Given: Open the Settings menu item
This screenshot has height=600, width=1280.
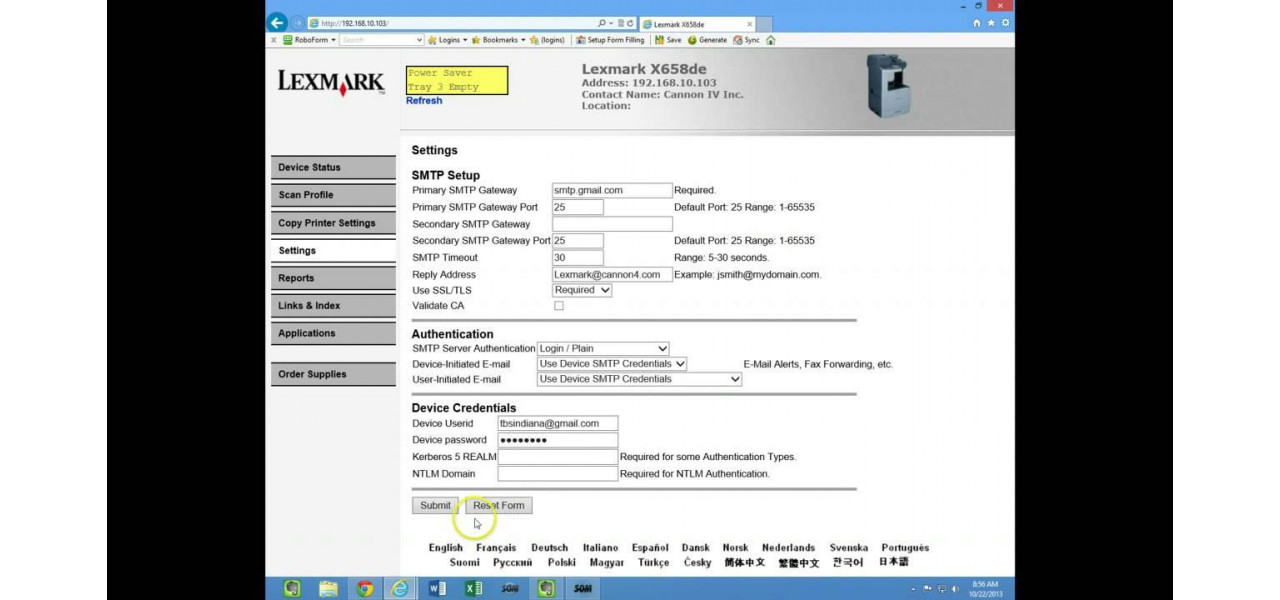Looking at the screenshot, I should coord(334,251).
